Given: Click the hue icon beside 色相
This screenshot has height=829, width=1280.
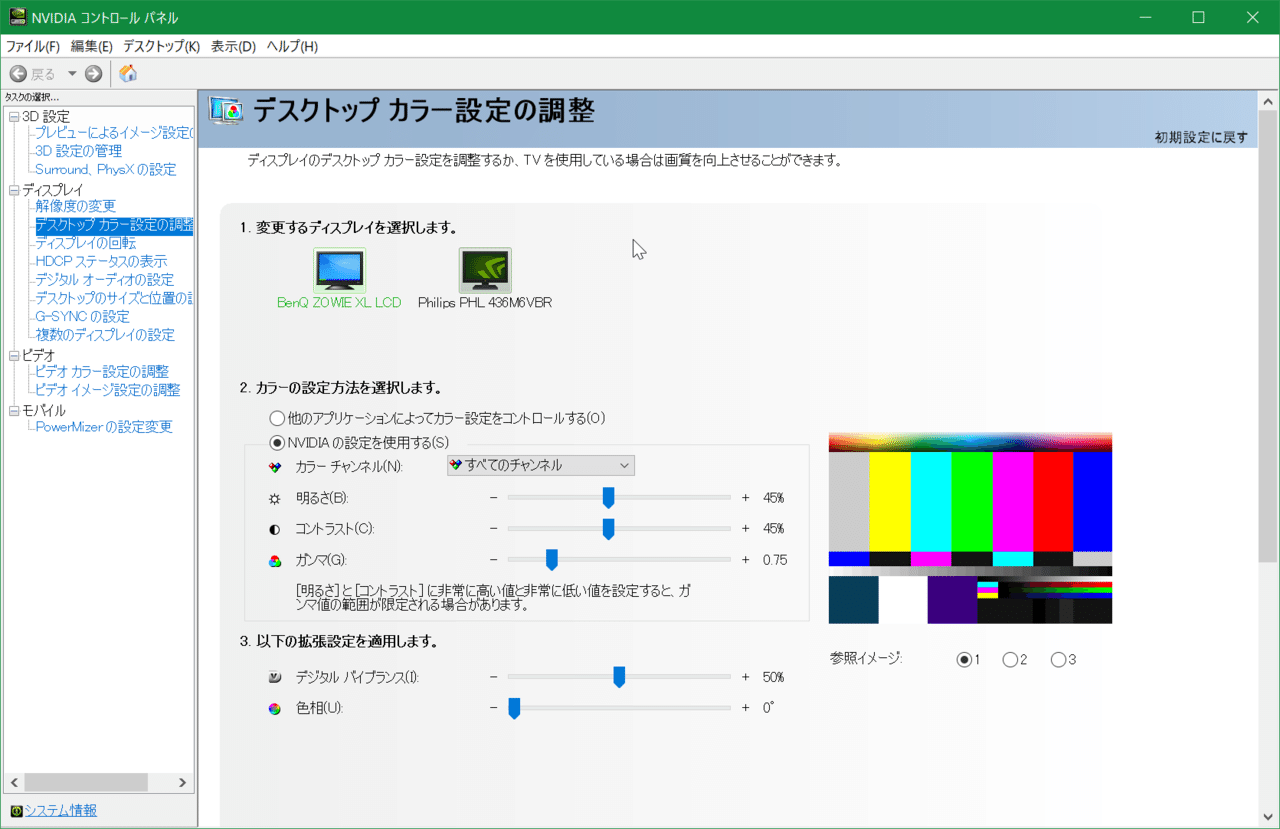Looking at the screenshot, I should [x=275, y=708].
